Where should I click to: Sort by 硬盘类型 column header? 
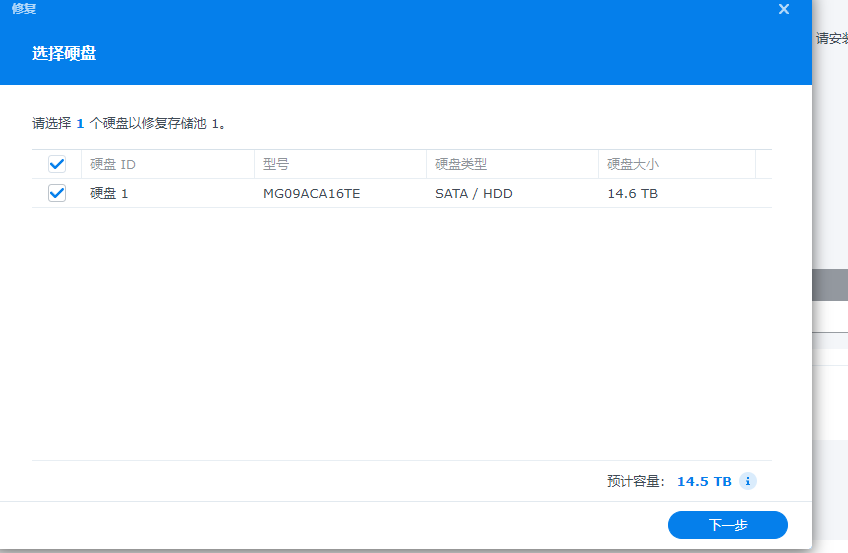pyautogui.click(x=512, y=164)
